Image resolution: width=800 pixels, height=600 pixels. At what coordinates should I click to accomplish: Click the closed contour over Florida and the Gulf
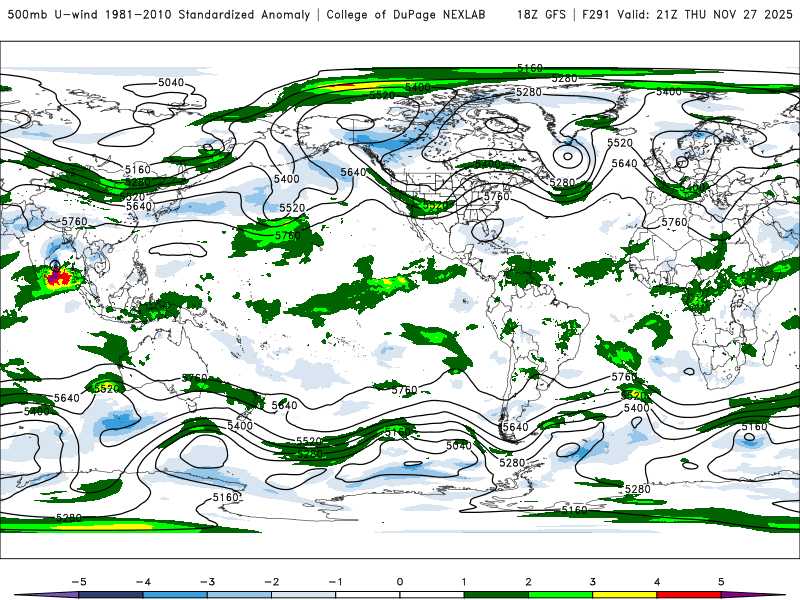coord(487,230)
